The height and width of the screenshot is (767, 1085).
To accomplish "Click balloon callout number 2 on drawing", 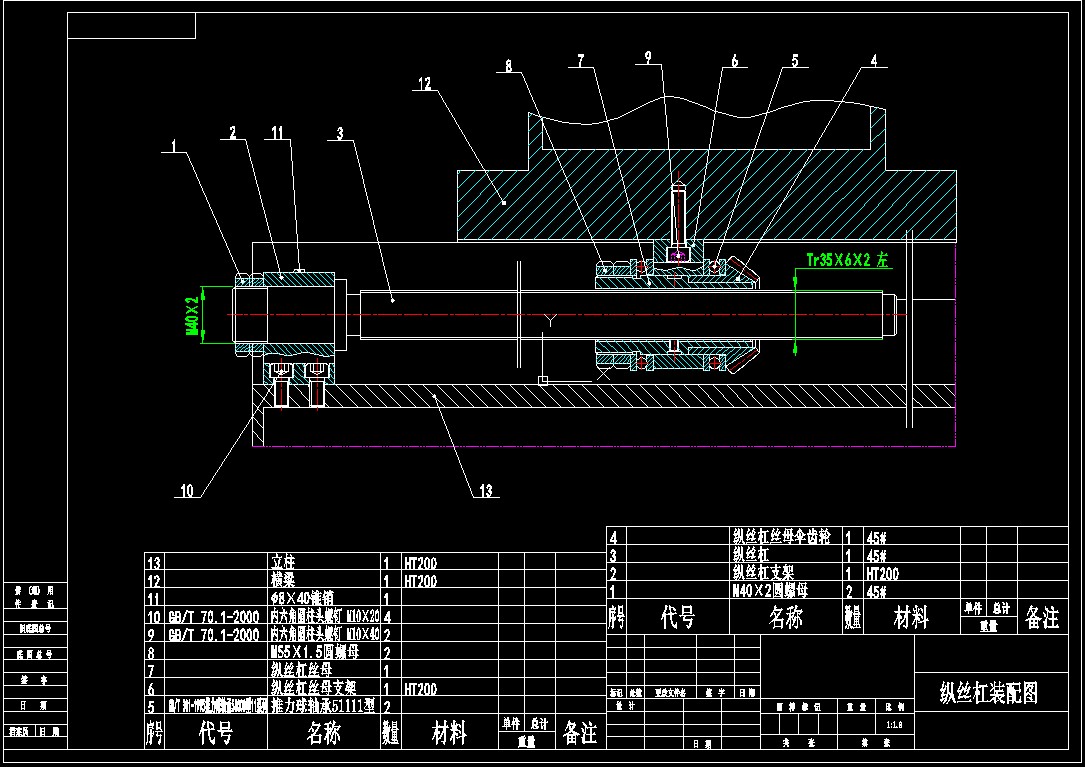I will coord(233,132).
